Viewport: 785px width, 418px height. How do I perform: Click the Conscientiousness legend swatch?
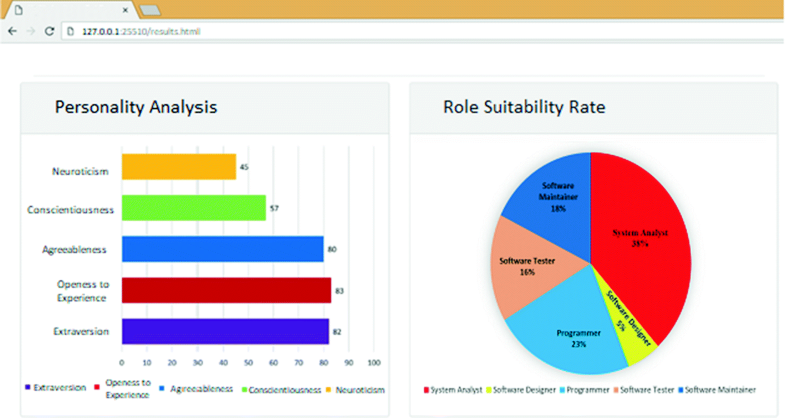244,390
